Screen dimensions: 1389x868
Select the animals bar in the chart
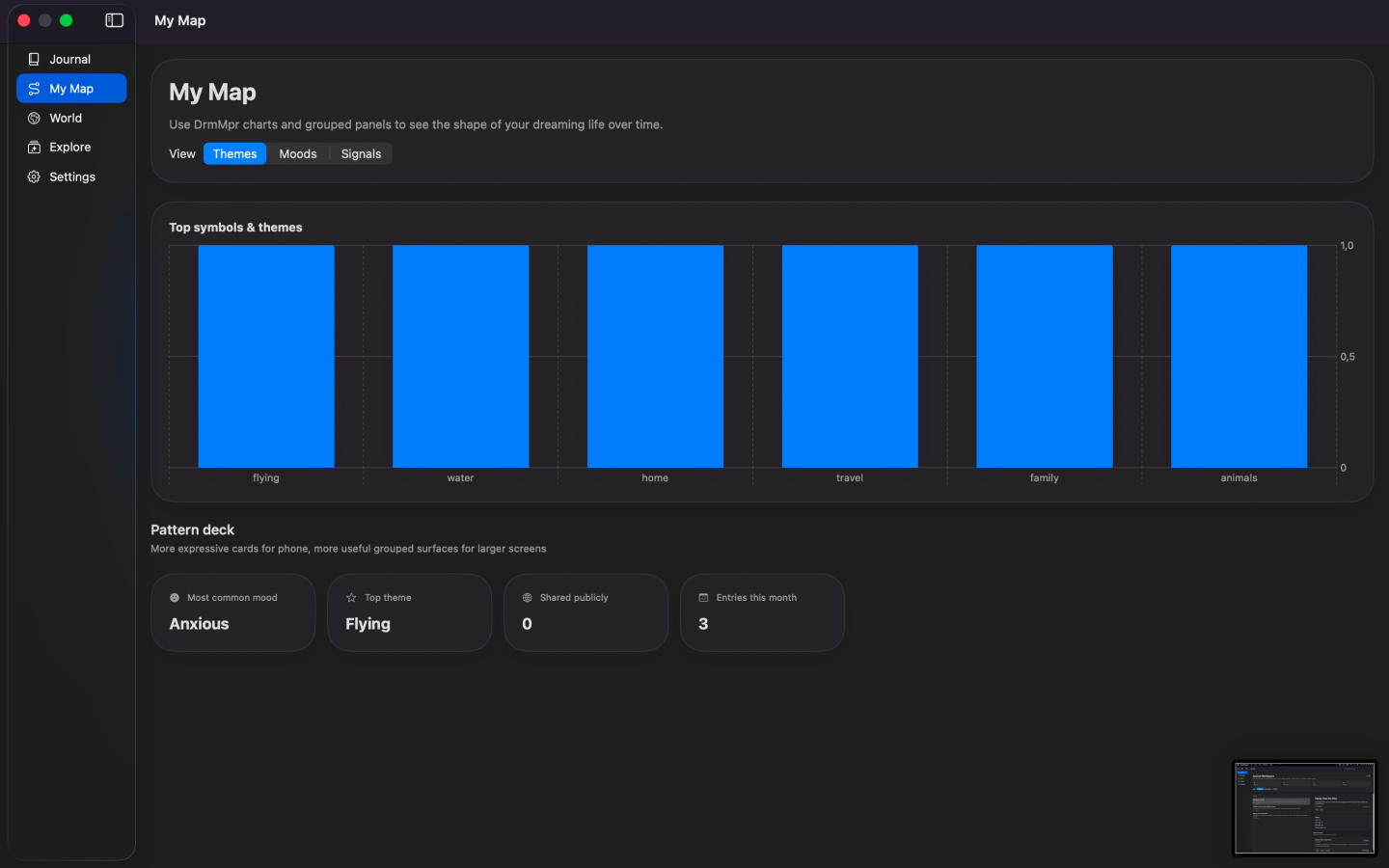coord(1239,357)
